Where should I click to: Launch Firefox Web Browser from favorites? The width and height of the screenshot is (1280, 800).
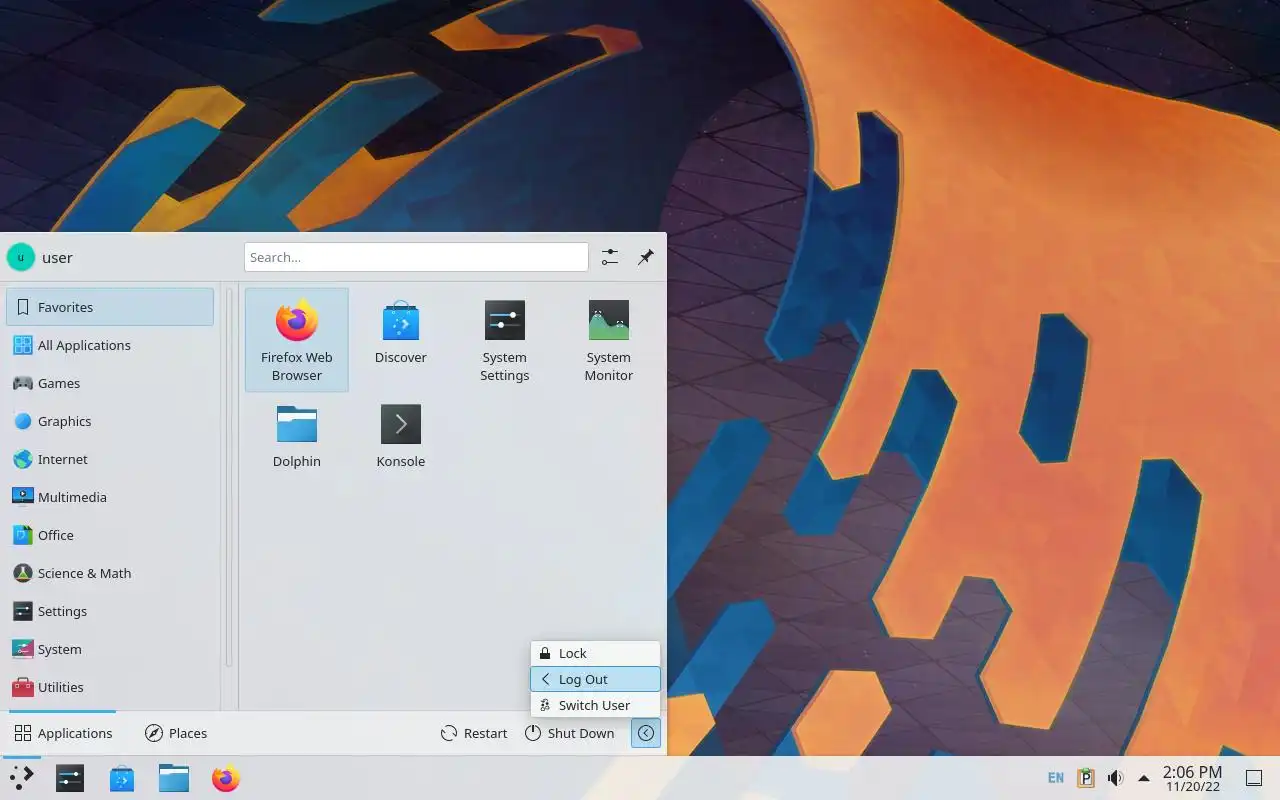(297, 340)
